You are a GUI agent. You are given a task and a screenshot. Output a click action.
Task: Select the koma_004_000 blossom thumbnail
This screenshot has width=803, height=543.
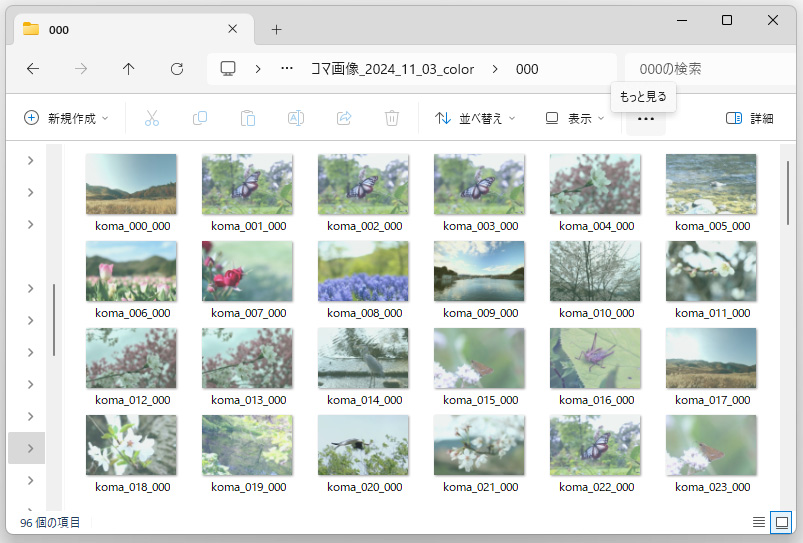[595, 184]
